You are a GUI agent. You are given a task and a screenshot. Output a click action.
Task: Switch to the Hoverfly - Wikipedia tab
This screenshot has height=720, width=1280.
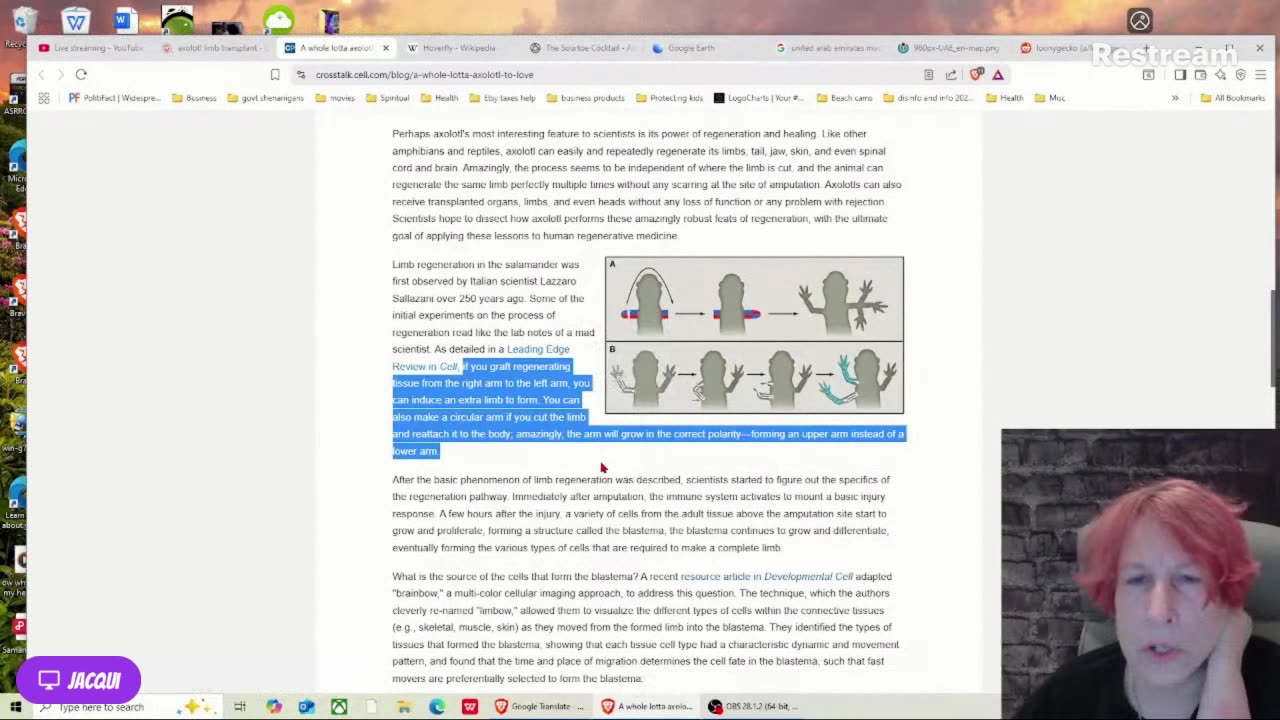[458, 48]
